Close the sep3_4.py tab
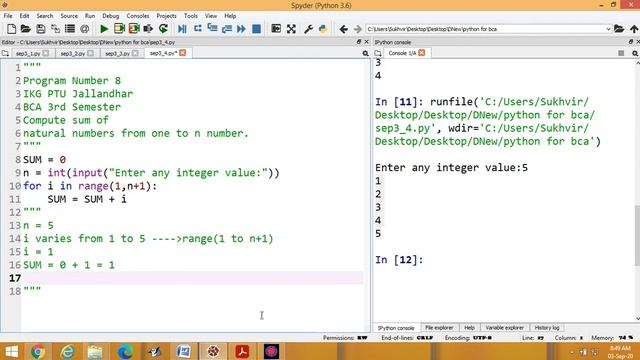Screen dimensions: 640x360 click(183, 53)
